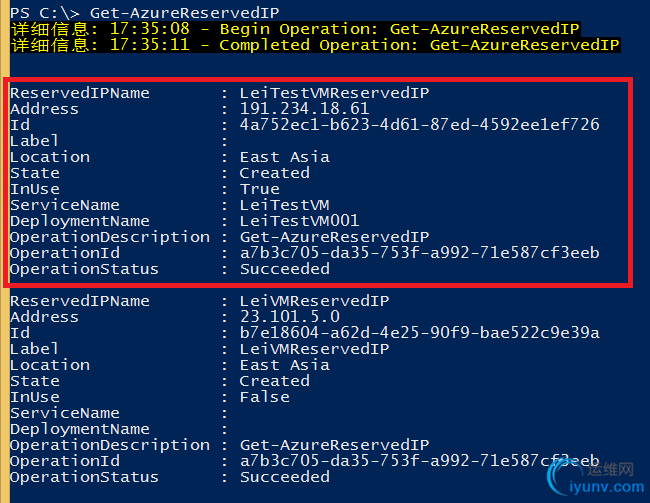Click the Completed Operation verbose message line
Screen dimensions: 650x503
point(315,45)
